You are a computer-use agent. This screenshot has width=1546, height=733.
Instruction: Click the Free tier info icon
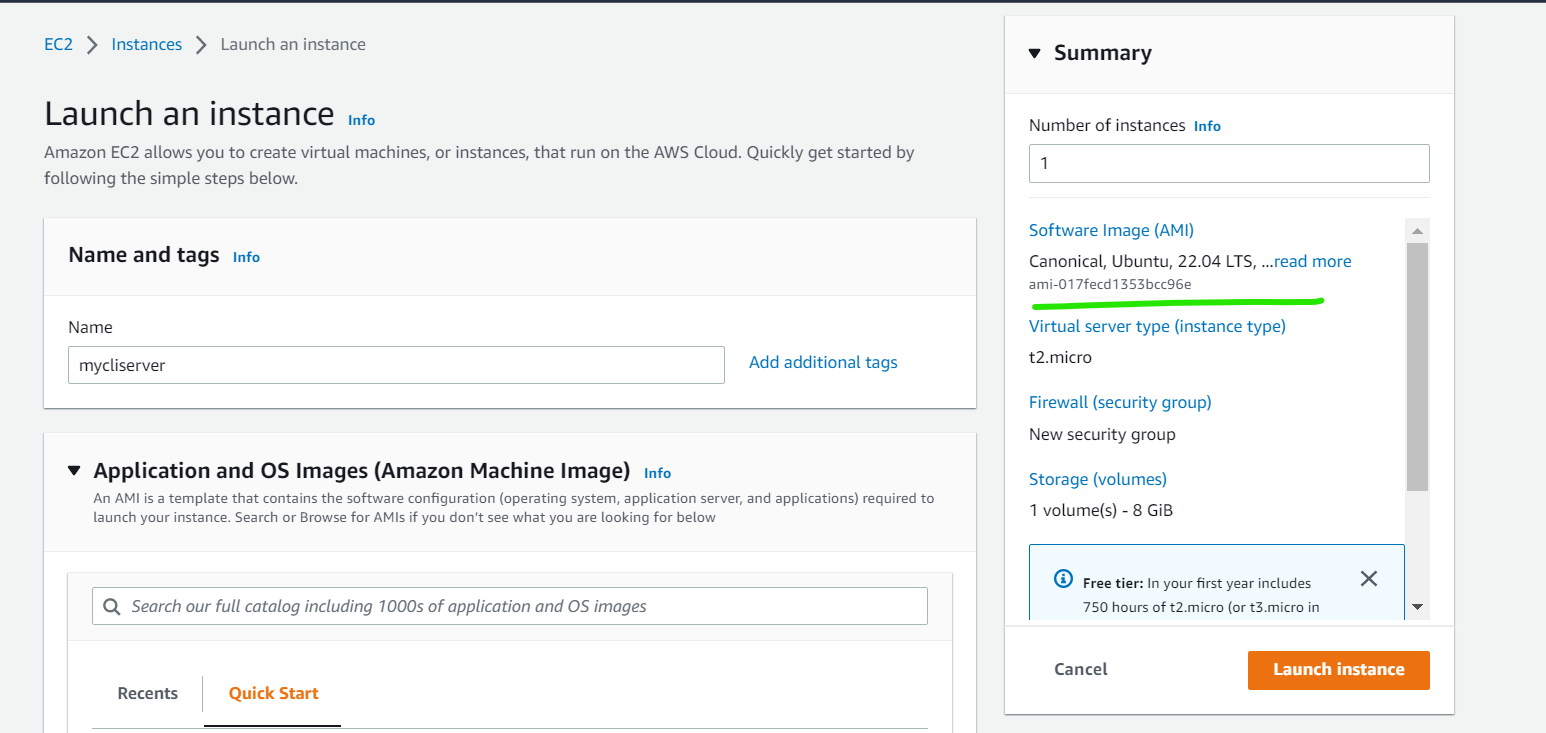[1063, 579]
